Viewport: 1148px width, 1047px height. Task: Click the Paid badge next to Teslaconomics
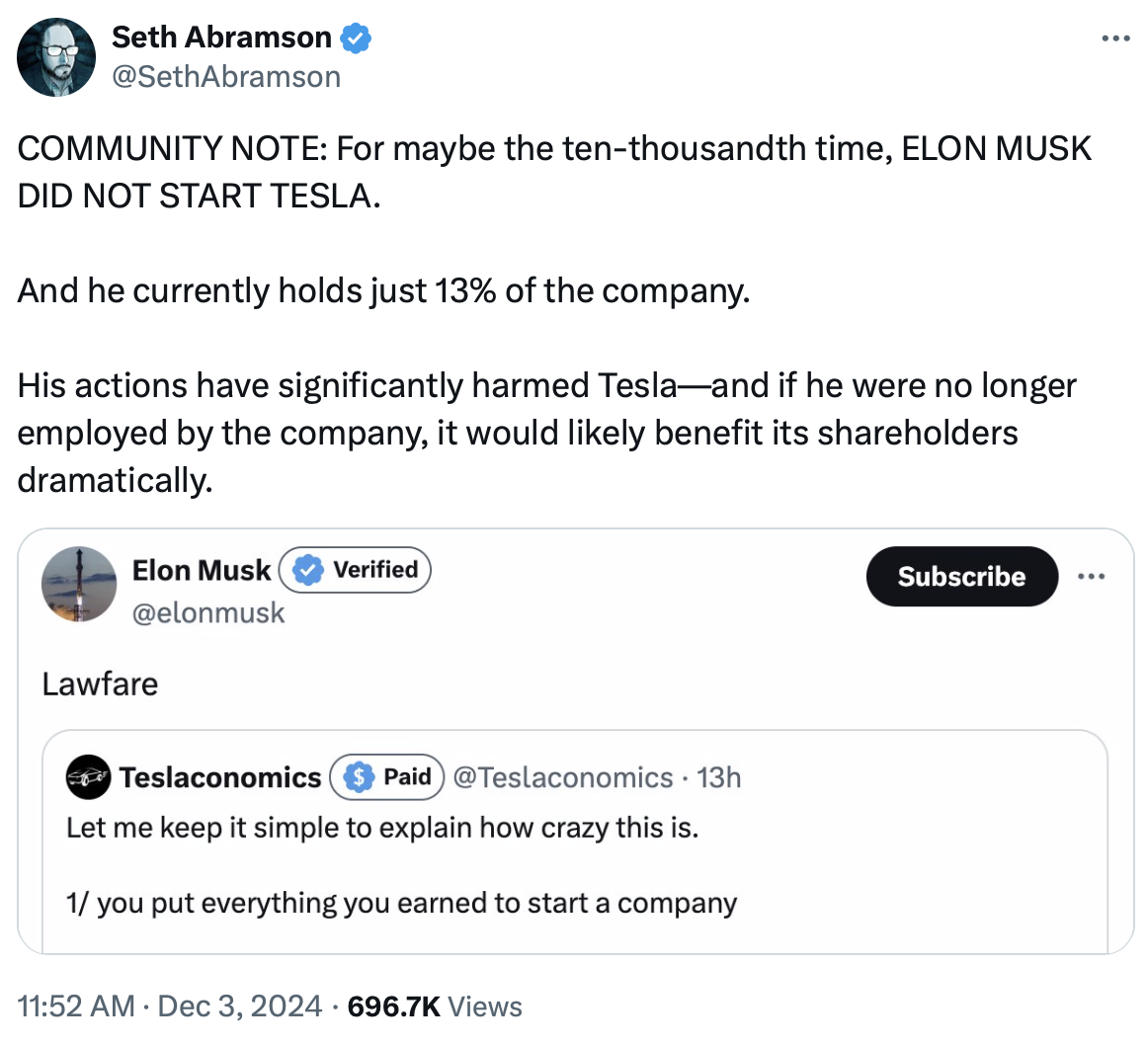[388, 777]
